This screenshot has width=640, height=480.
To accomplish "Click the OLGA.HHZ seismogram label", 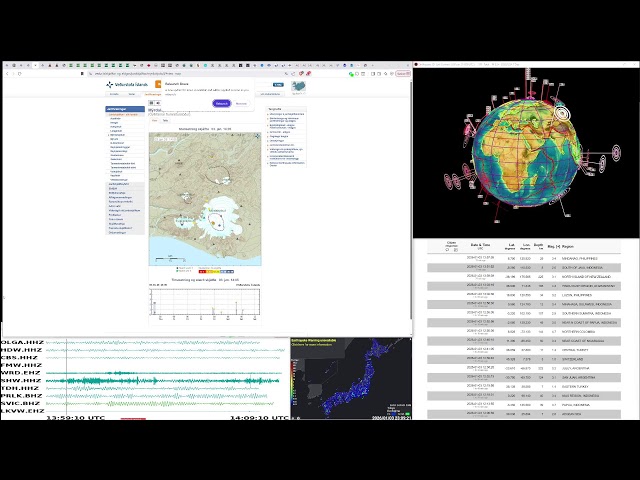I will (x=22, y=342).
